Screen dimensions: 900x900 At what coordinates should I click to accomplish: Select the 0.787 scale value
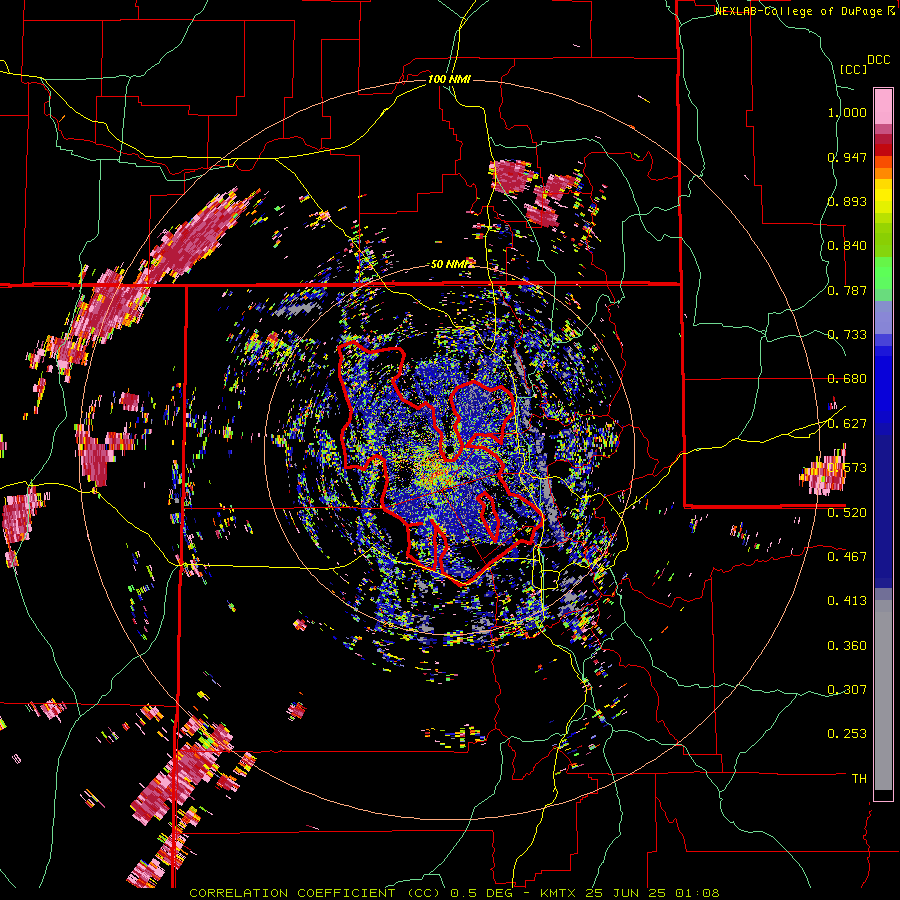click(847, 290)
